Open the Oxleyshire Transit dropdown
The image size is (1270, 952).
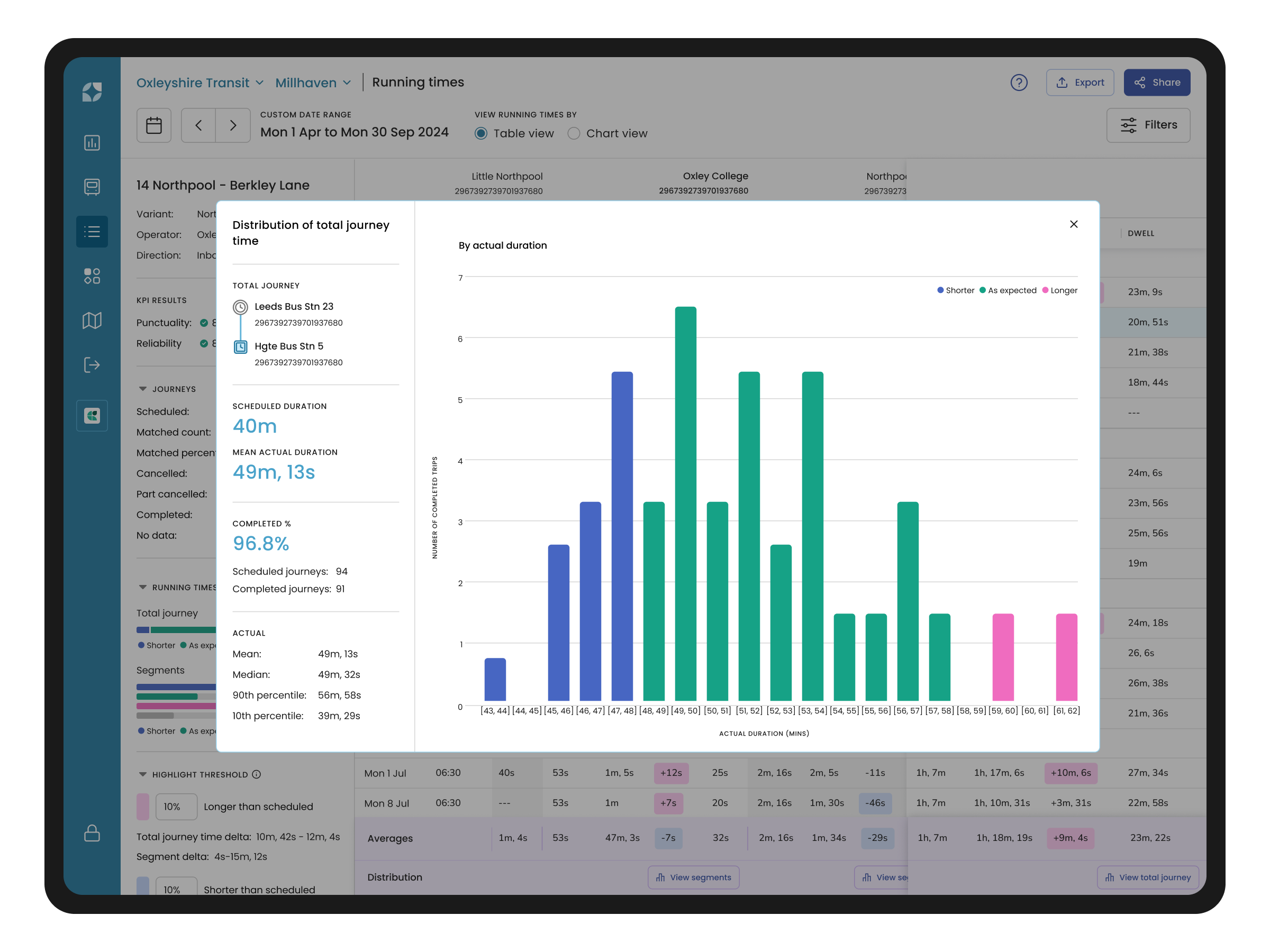click(199, 83)
